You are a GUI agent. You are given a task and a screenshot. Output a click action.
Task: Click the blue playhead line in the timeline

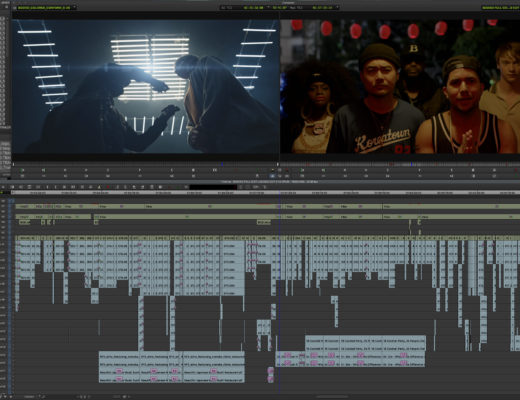(279, 293)
